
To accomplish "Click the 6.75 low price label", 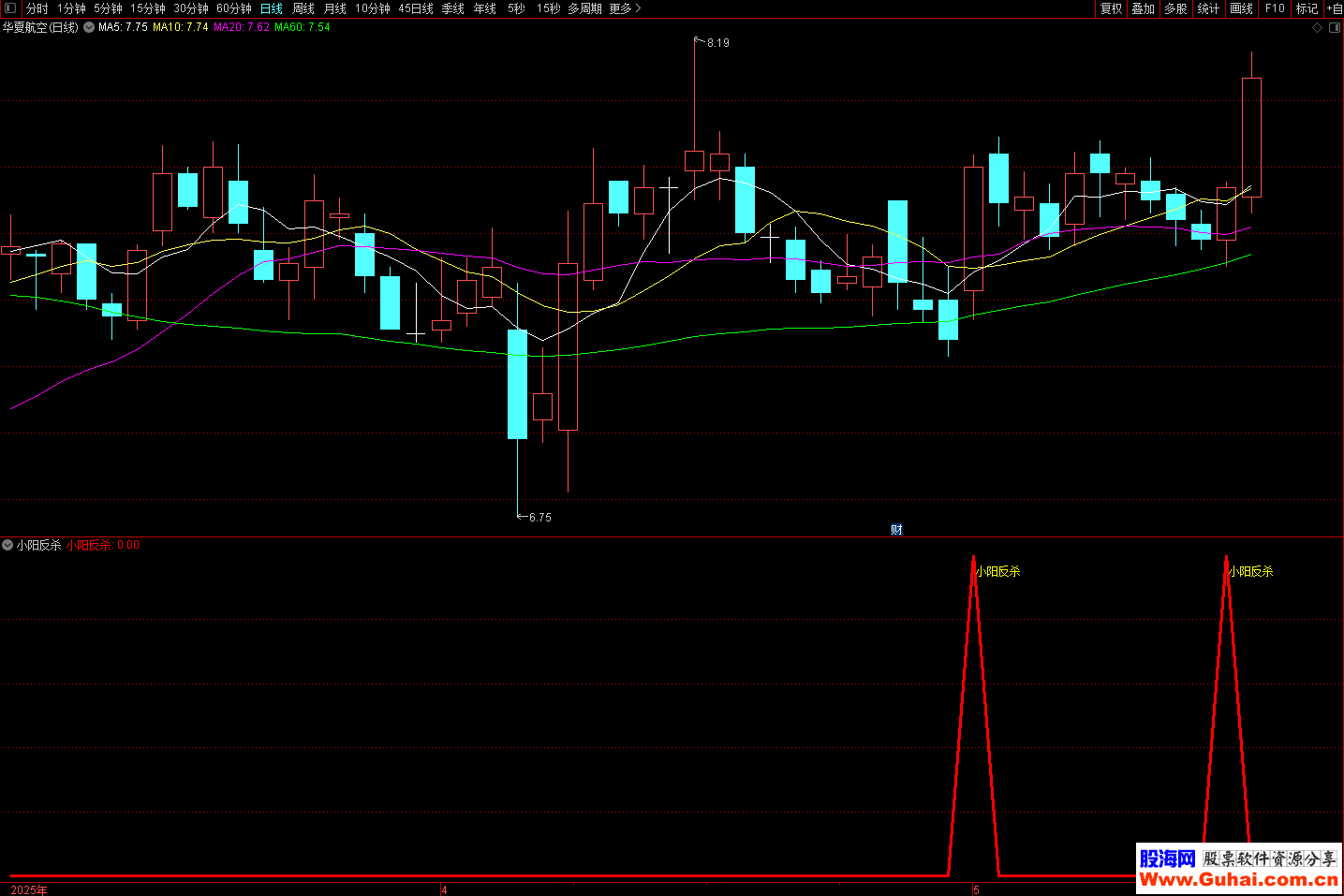I will (539, 518).
